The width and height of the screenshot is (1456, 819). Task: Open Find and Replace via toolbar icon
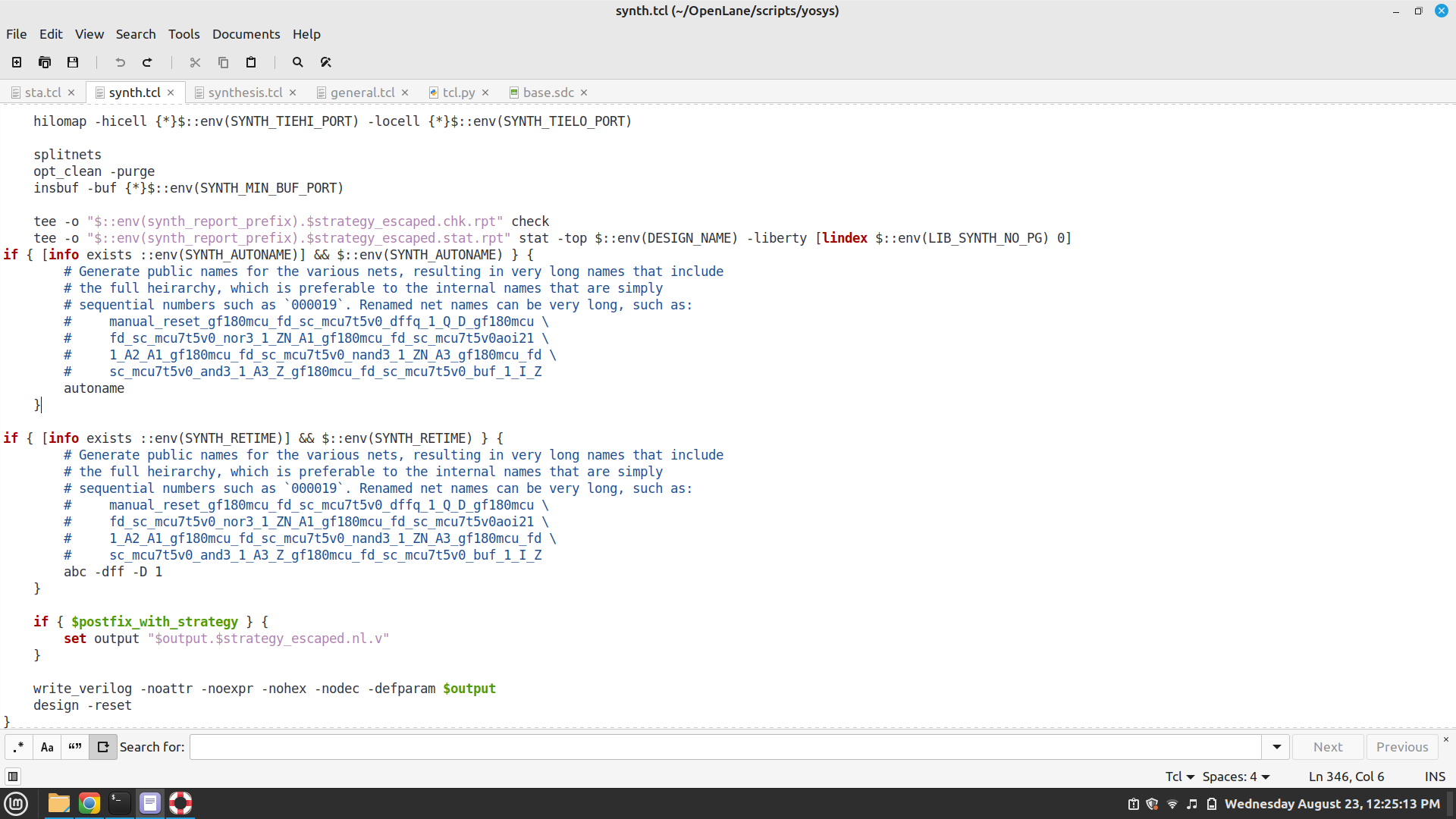click(325, 62)
